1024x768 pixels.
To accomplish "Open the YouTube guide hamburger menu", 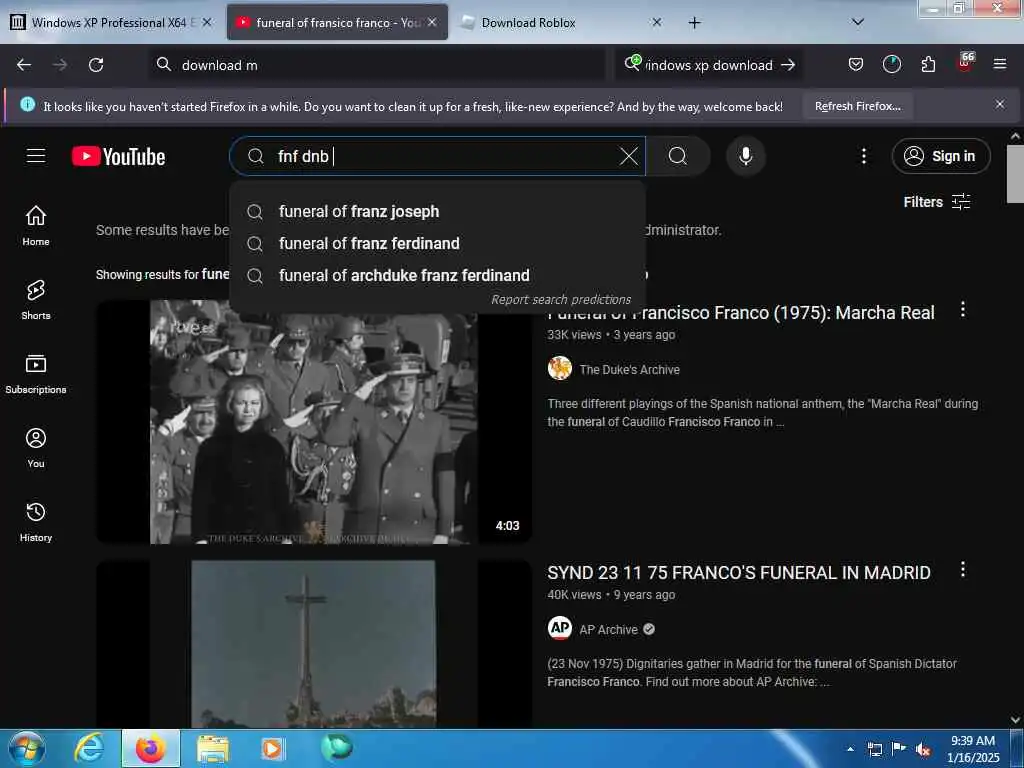I will (36, 156).
